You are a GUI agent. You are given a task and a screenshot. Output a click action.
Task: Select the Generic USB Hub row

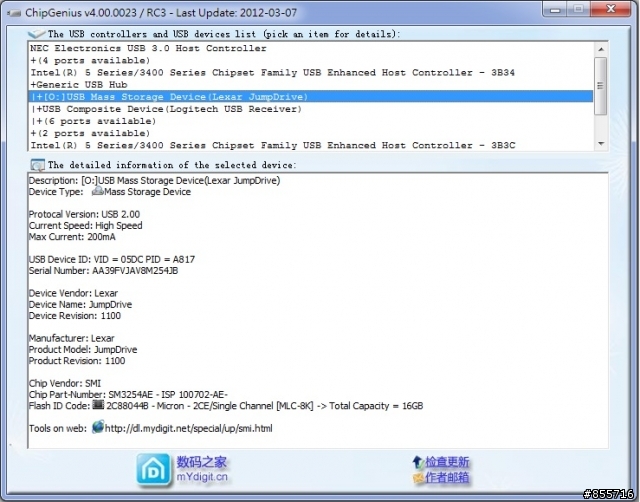pyautogui.click(x=311, y=84)
